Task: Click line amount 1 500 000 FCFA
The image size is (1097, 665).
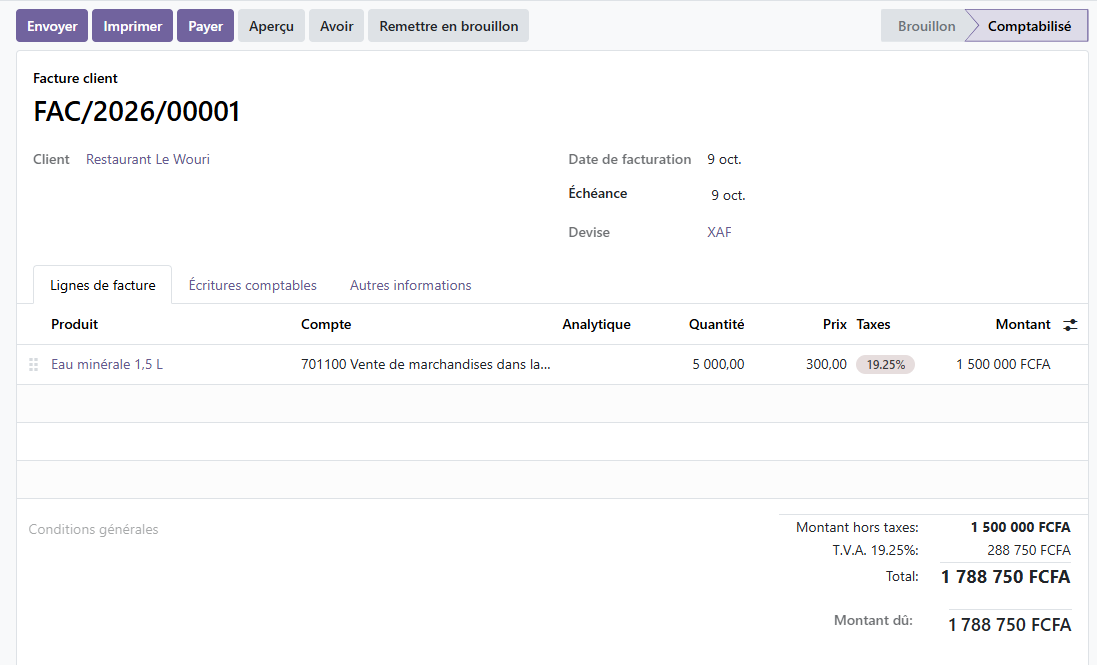Action: coord(1003,364)
